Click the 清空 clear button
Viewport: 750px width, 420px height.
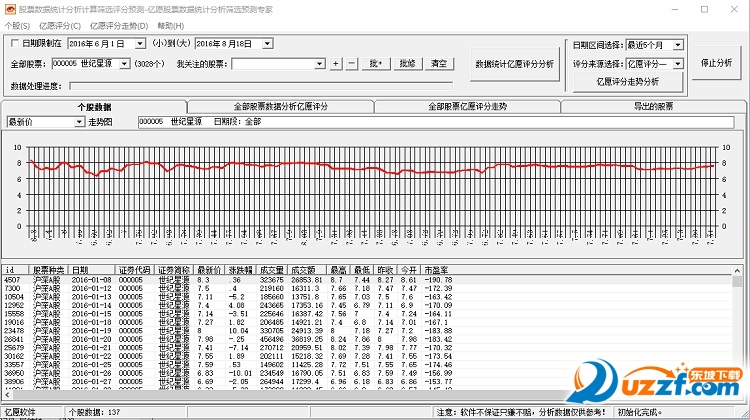(439, 64)
